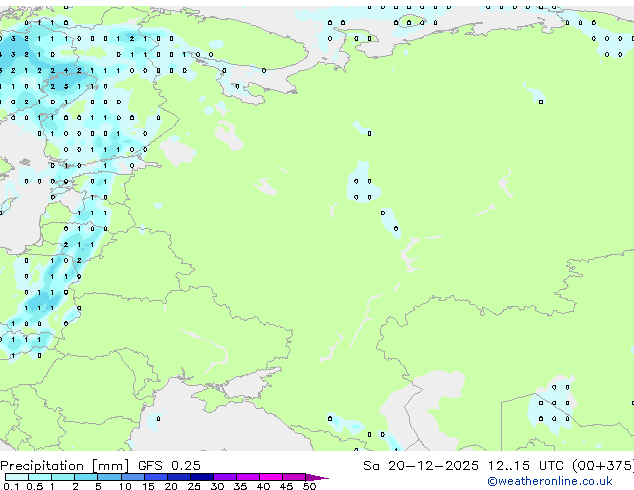Select the 2–5 mm legend color box
Viewport: 634px width, 490px height.
86,477
